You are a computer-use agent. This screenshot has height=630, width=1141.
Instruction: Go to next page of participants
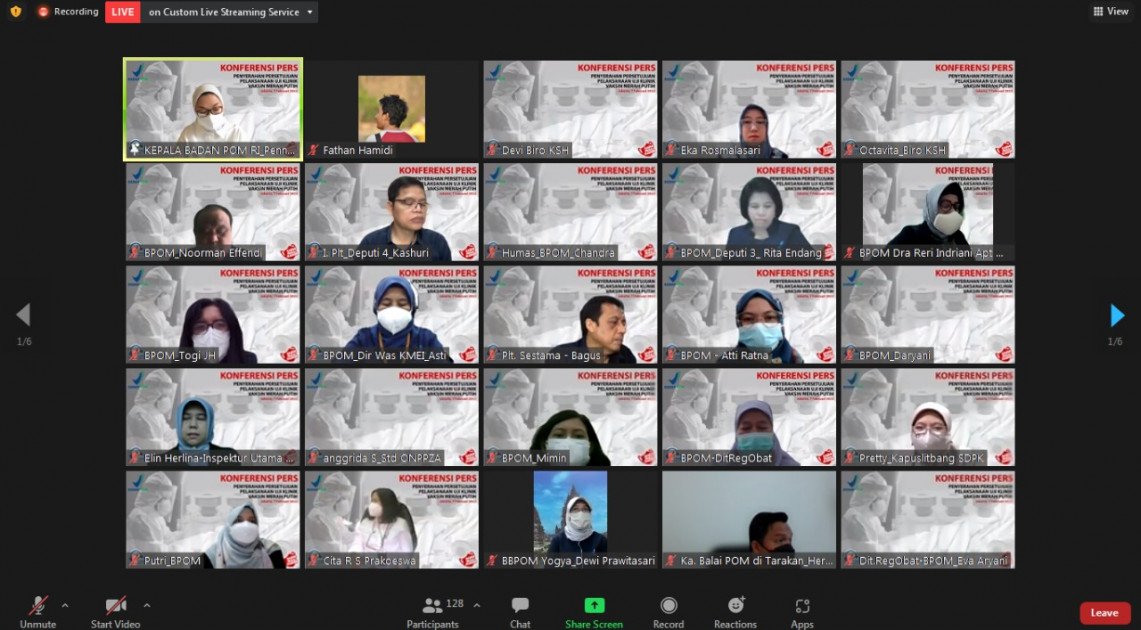pyautogui.click(x=1117, y=316)
